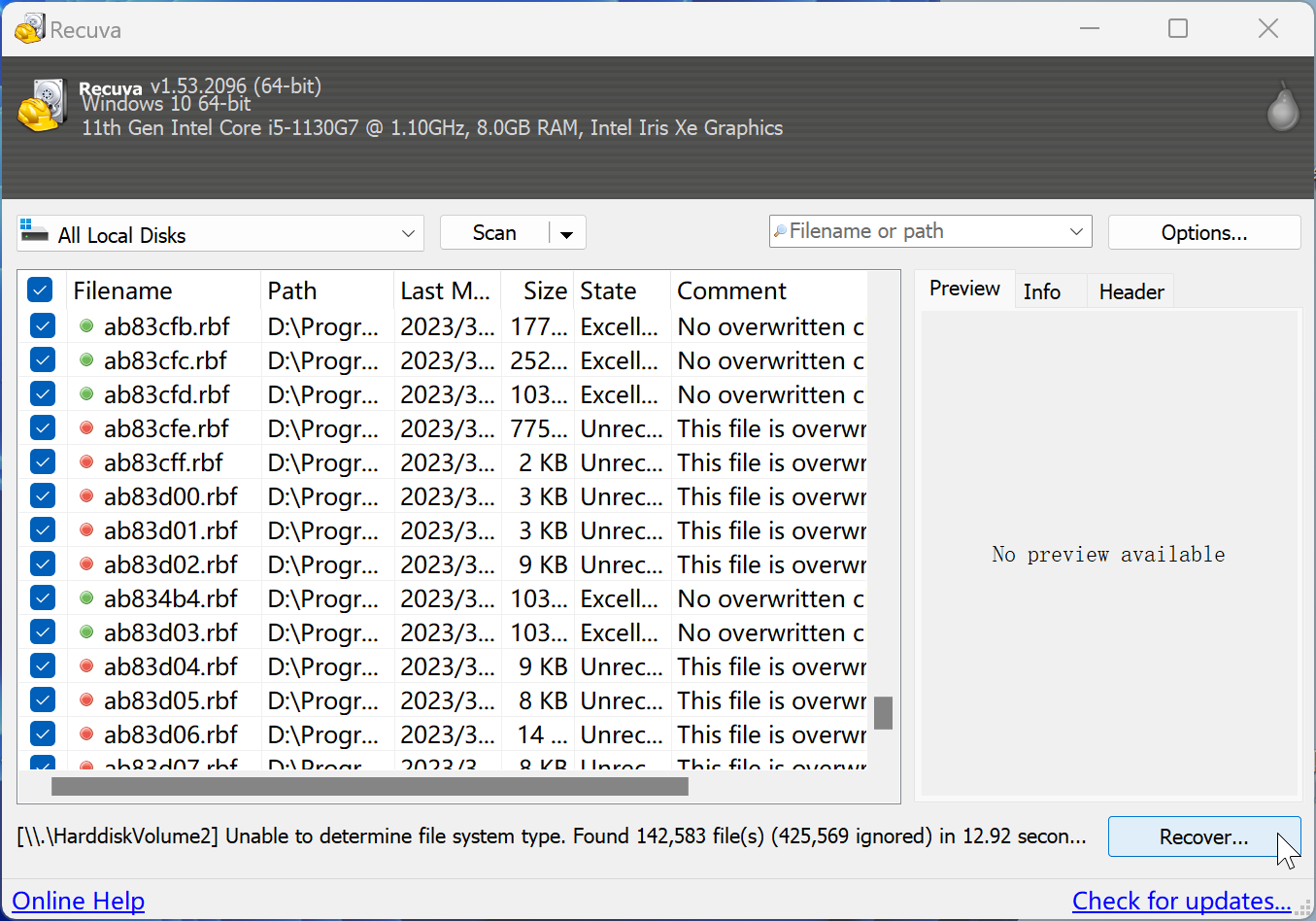Click green status dot for ab83cfd.rbf
The image size is (1316, 921).
[86, 394]
